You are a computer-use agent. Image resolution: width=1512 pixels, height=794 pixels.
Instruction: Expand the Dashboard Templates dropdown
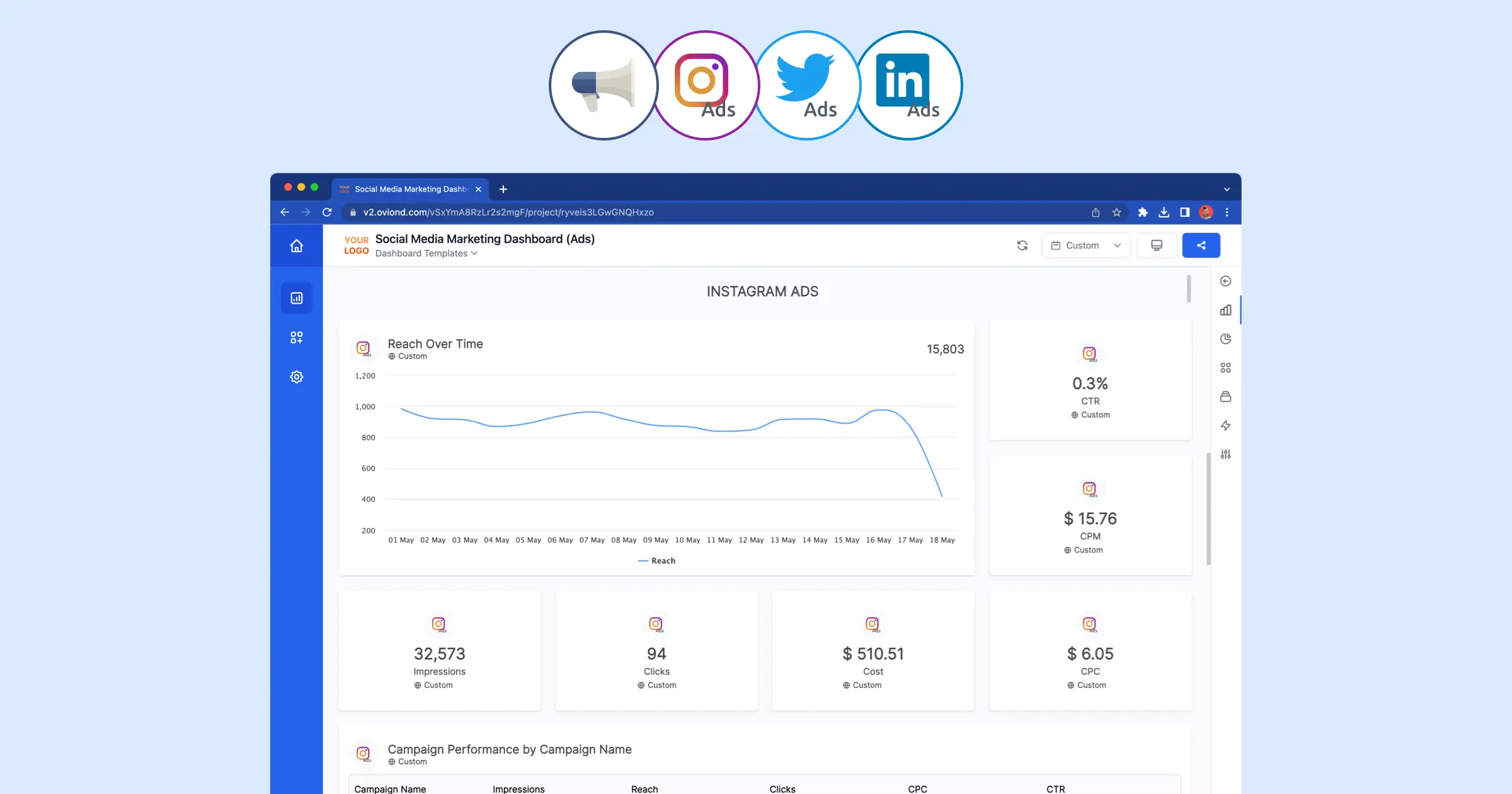point(427,253)
